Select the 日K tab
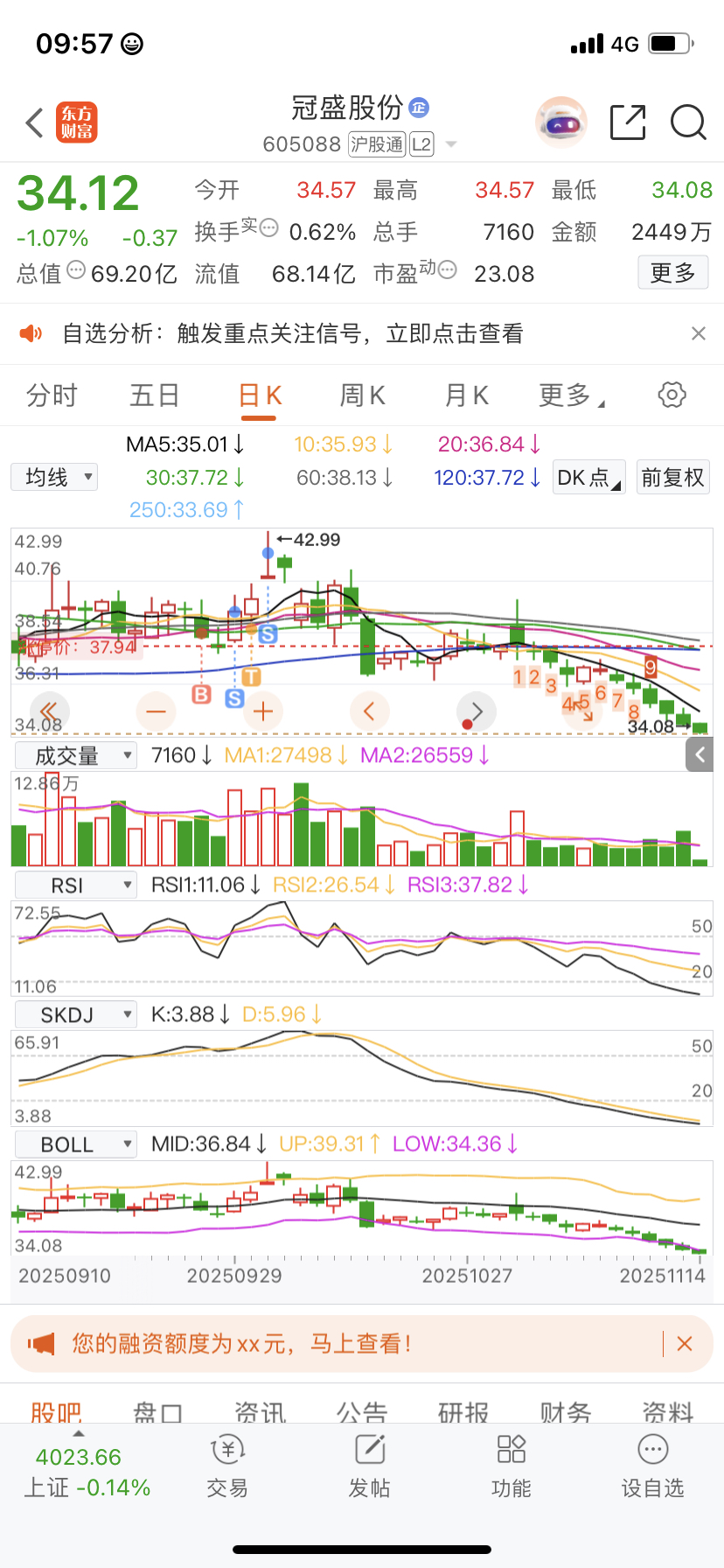Image resolution: width=724 pixels, height=1568 pixels. tap(260, 395)
